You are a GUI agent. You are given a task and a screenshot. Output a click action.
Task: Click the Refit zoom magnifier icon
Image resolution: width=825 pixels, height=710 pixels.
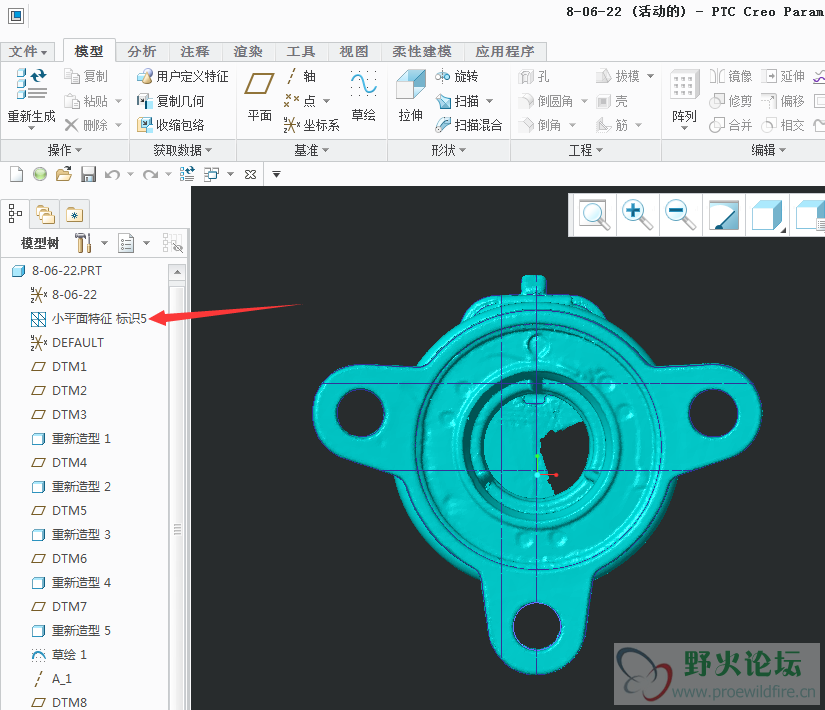594,215
